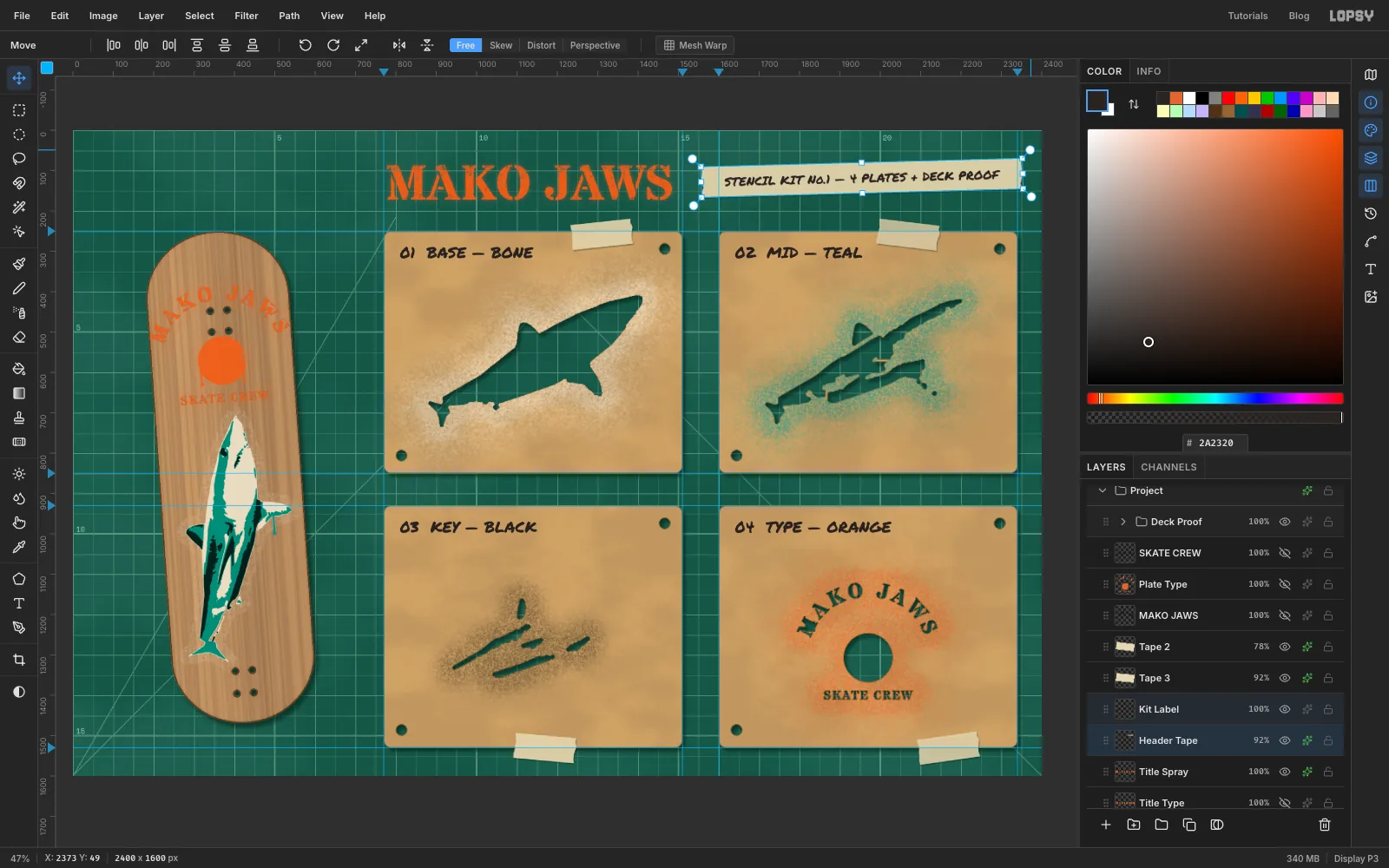Add a new layer with plus icon

coord(1106,825)
